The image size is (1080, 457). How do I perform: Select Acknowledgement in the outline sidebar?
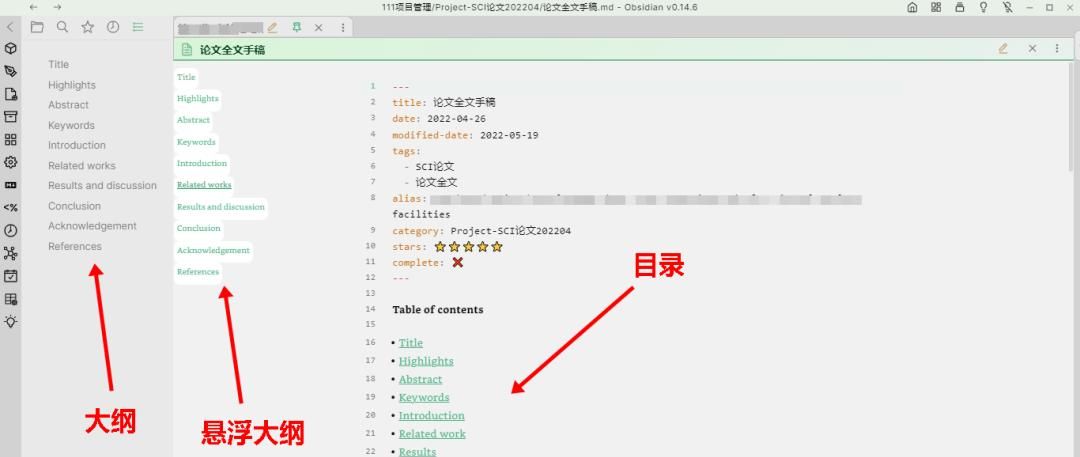[92, 226]
